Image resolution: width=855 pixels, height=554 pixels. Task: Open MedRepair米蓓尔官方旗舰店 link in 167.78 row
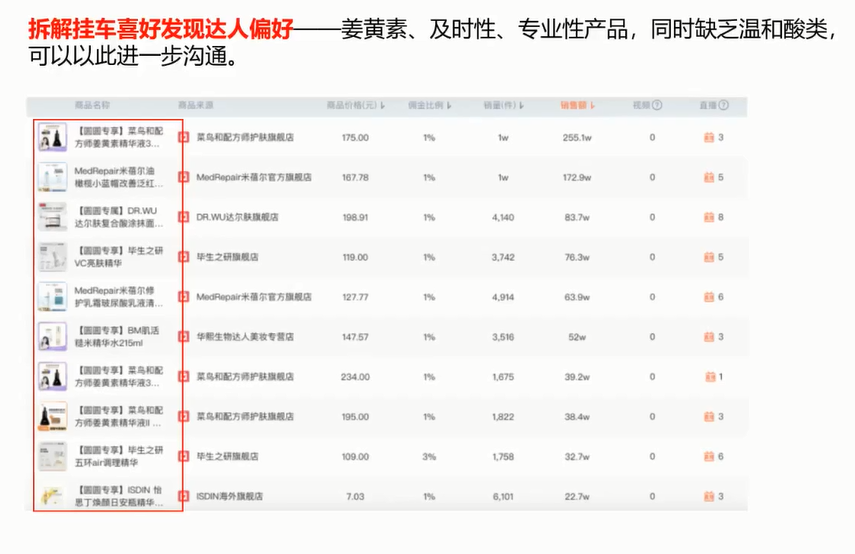click(254, 177)
